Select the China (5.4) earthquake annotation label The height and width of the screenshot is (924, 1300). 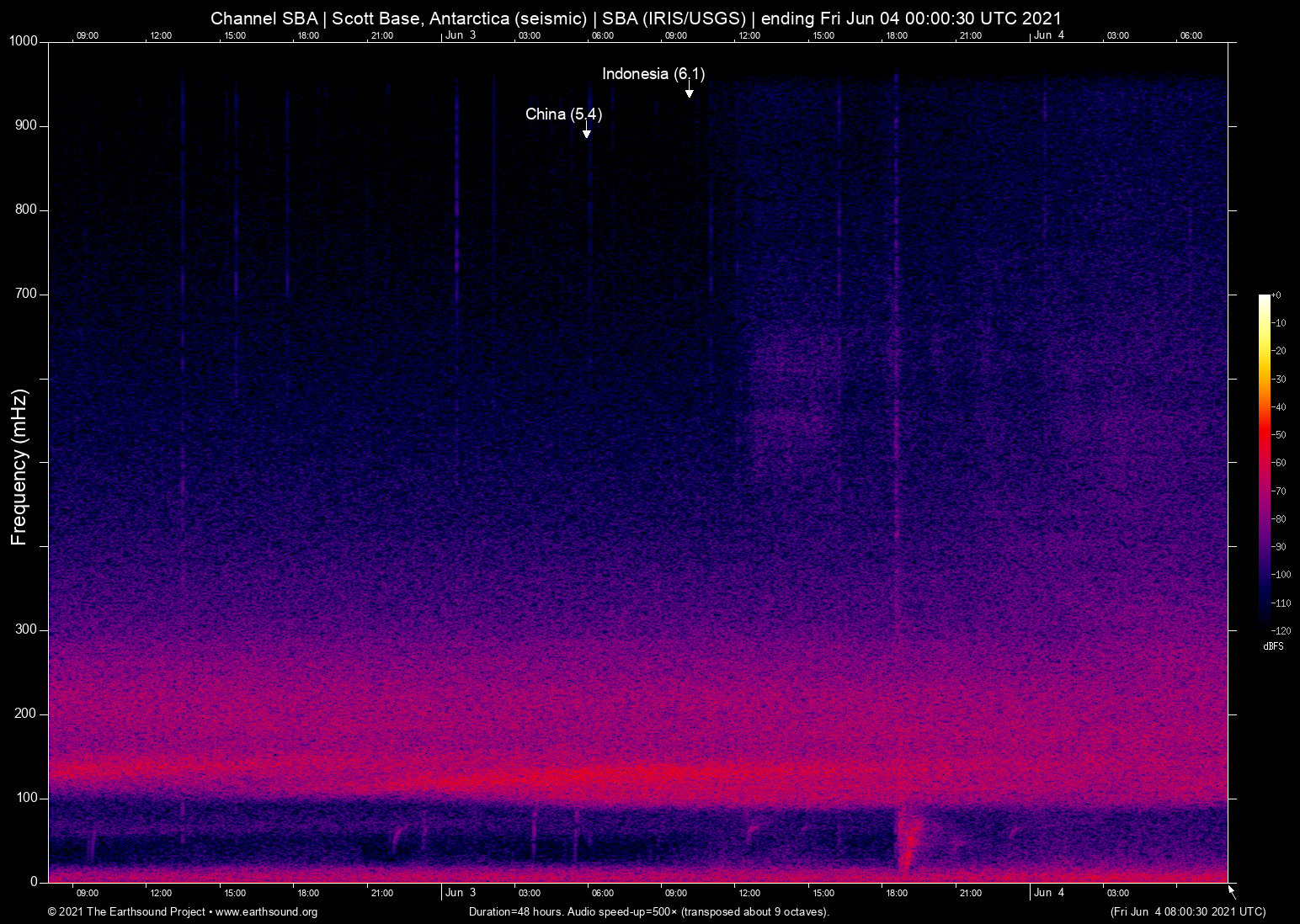pos(563,114)
